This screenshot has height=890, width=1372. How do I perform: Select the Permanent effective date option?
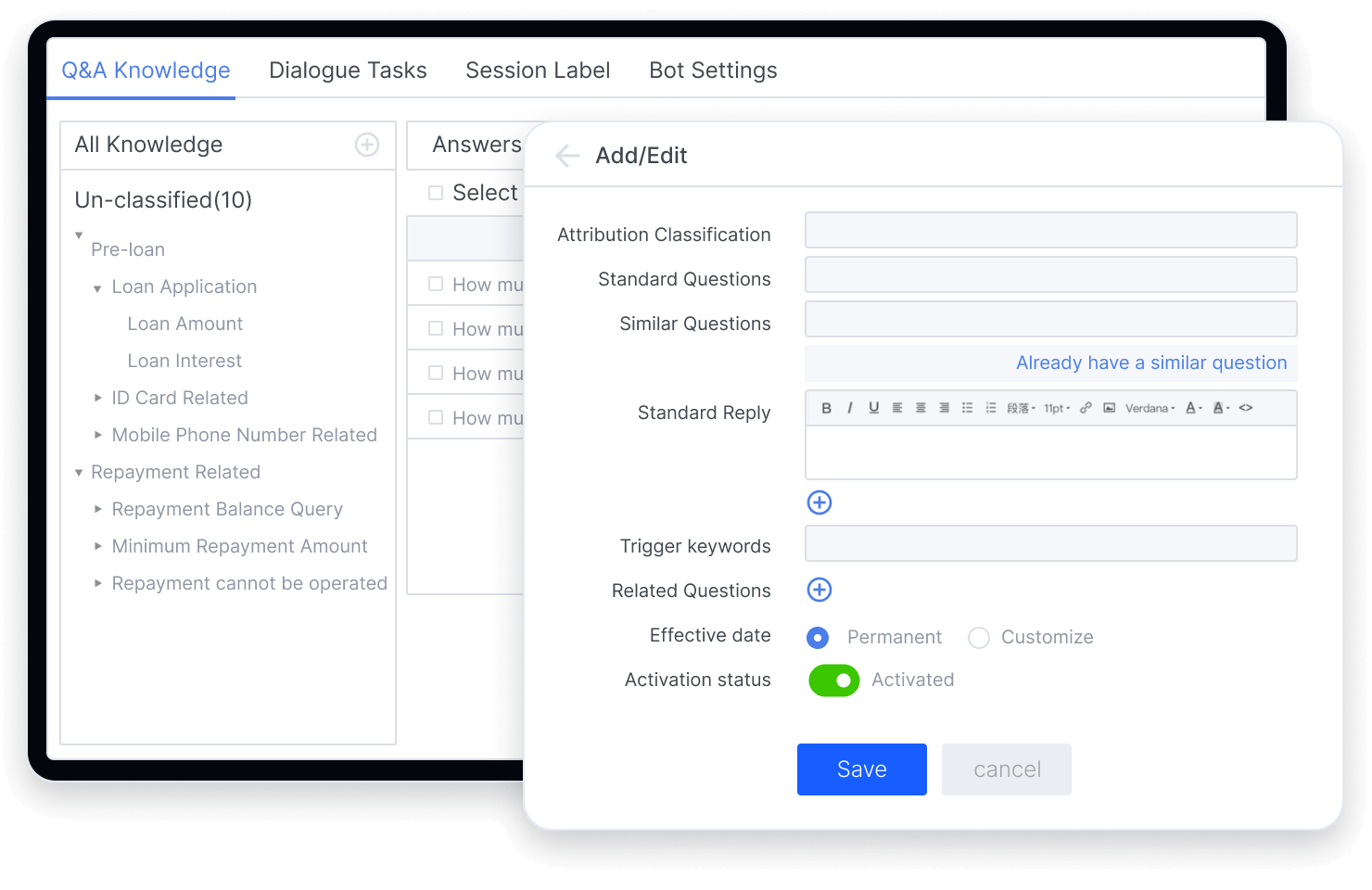[818, 638]
